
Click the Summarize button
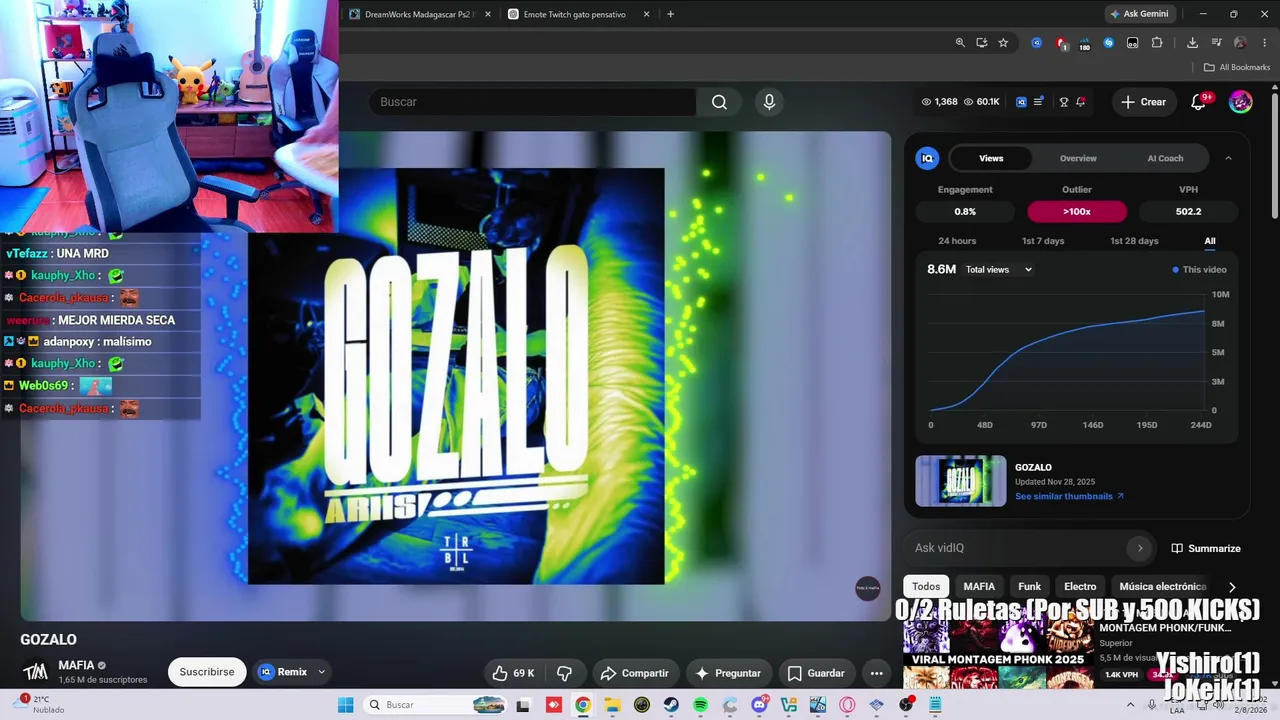coord(1206,548)
